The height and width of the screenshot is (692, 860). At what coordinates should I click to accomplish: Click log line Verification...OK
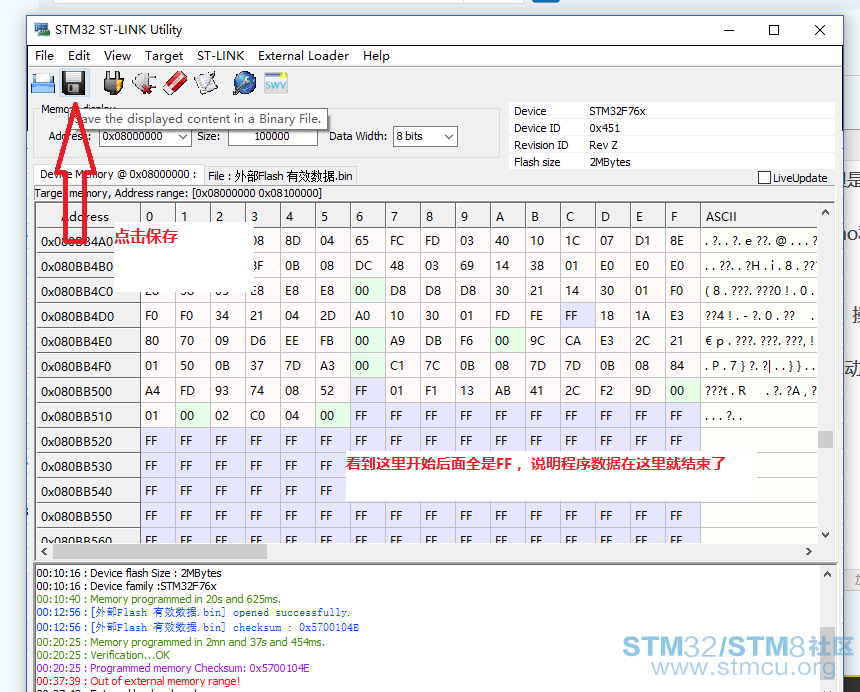click(x=103, y=655)
